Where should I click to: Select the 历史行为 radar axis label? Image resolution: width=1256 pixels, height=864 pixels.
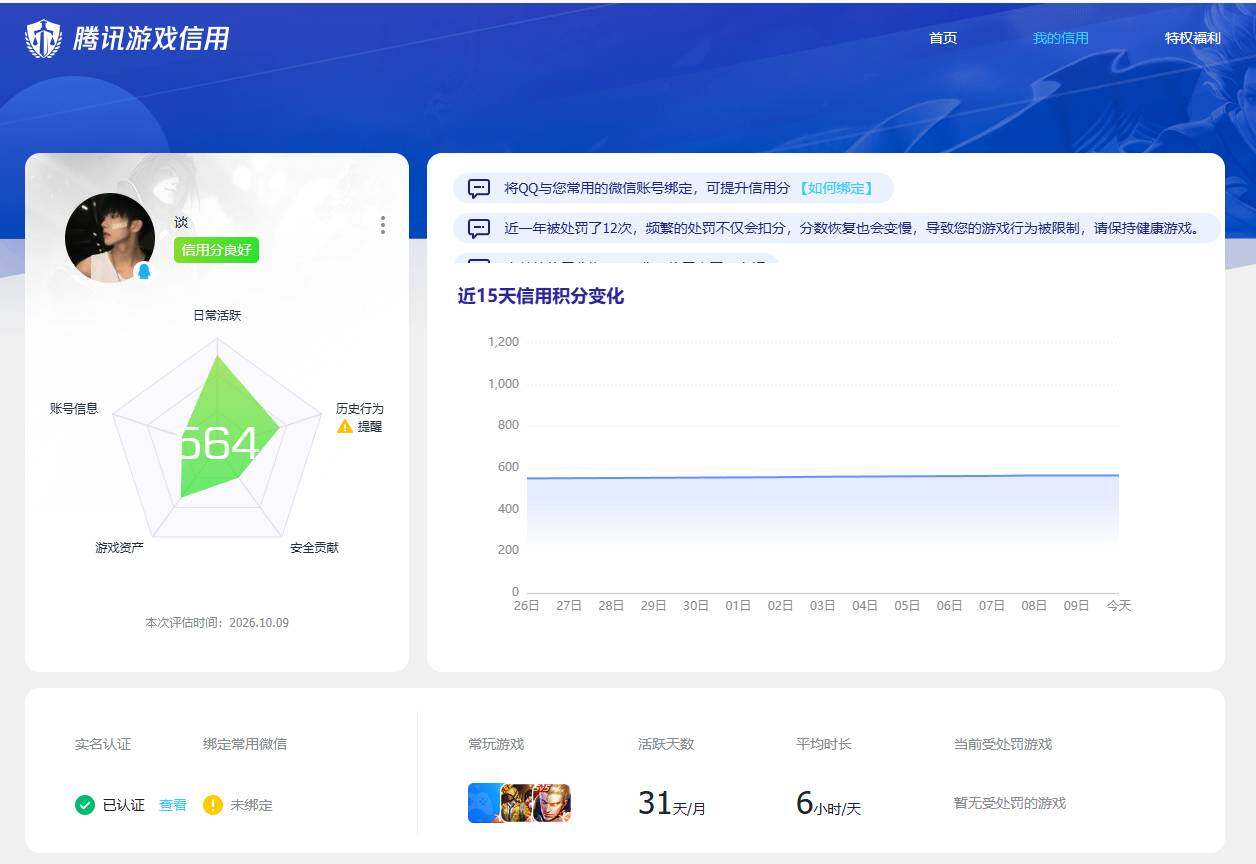[360, 408]
